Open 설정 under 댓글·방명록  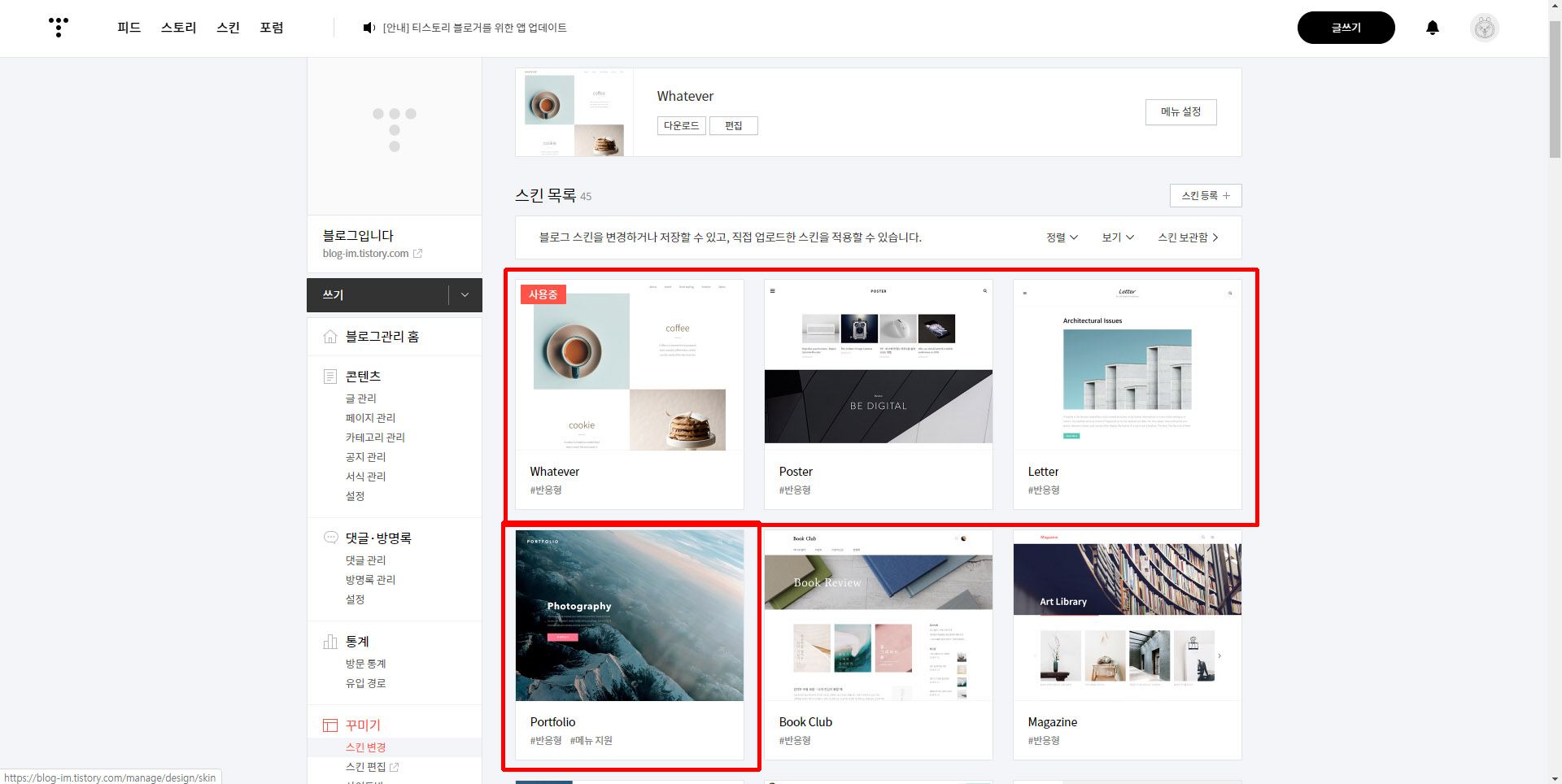355,599
